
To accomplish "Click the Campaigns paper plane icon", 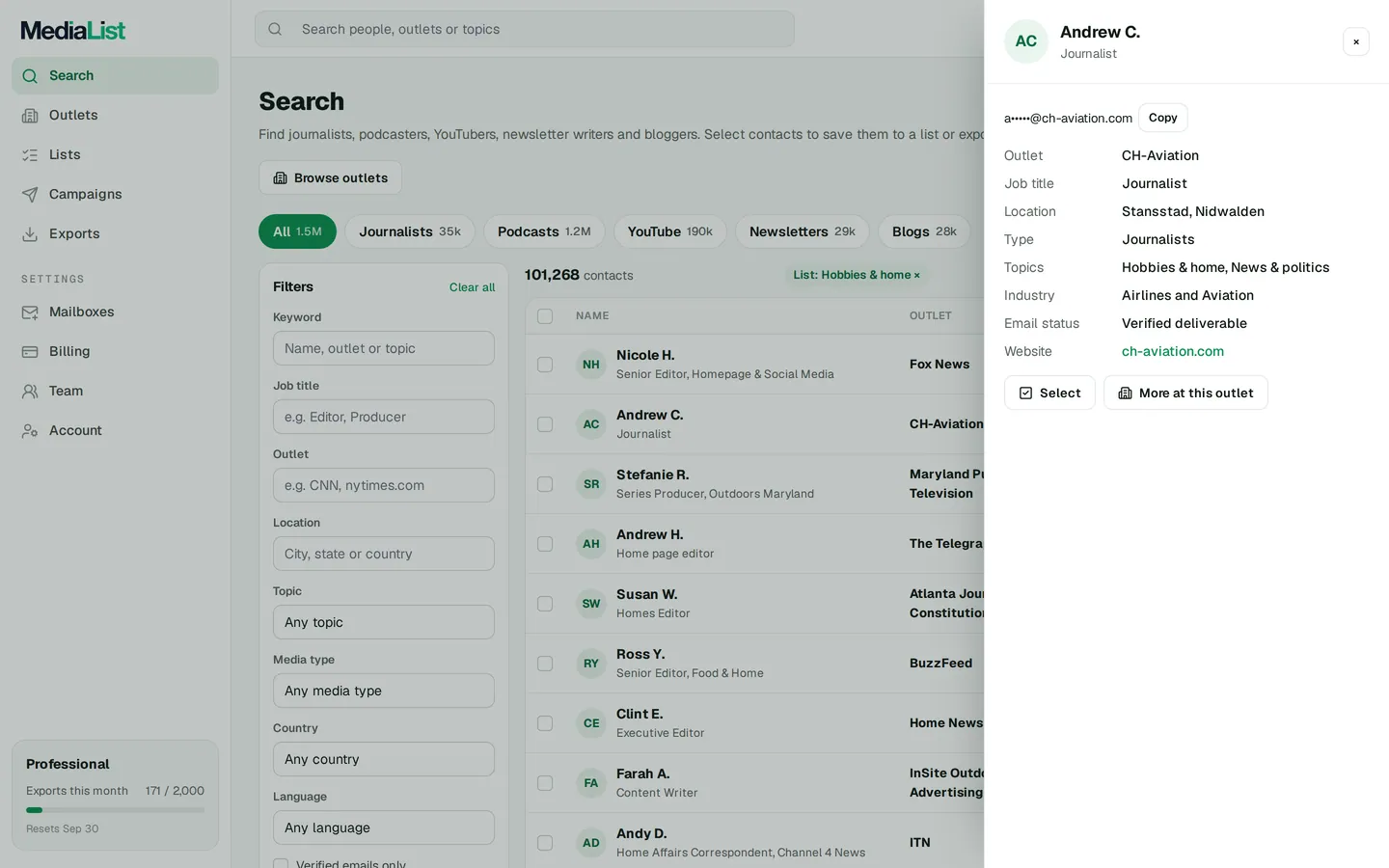I will coord(30,195).
